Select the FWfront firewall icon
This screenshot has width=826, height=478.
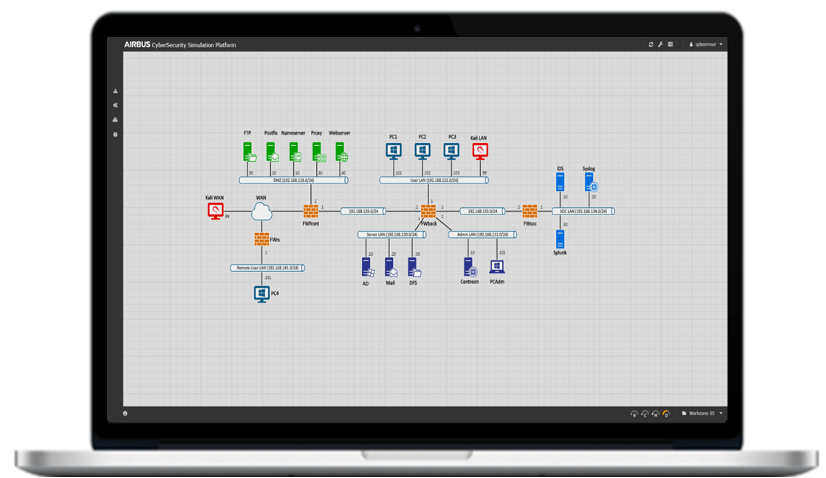point(311,211)
